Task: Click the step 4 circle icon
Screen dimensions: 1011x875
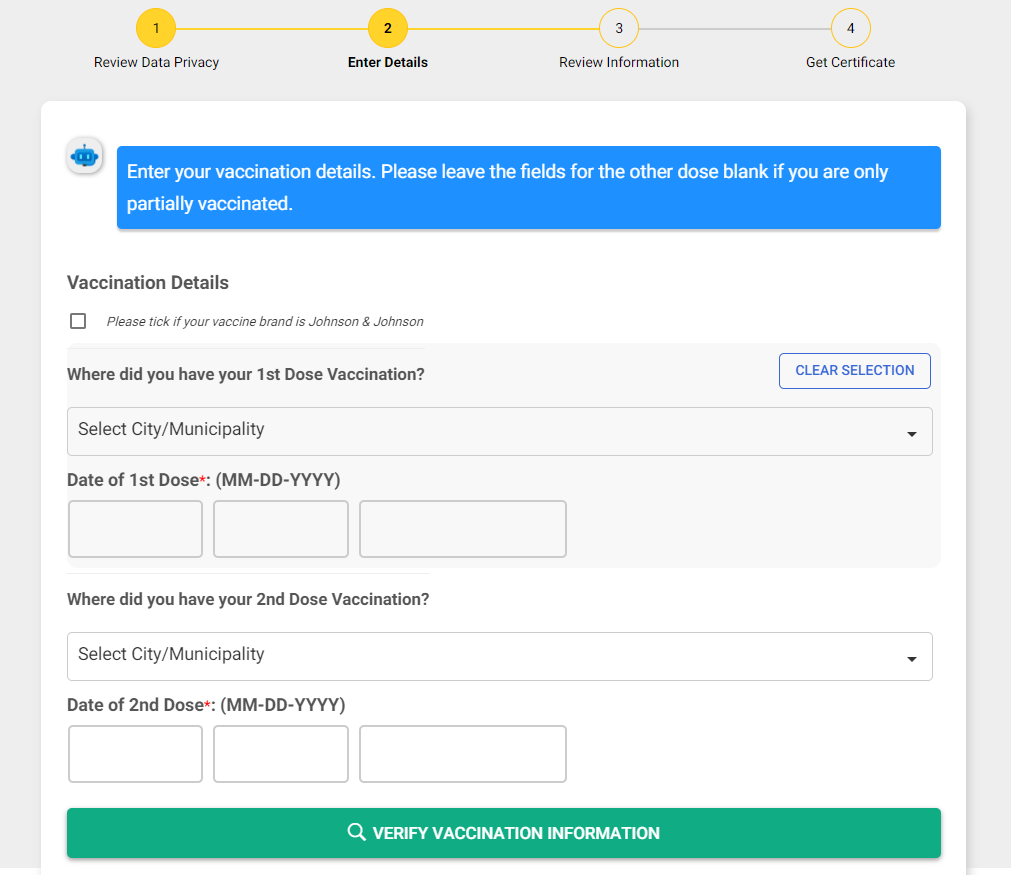Action: [x=851, y=28]
